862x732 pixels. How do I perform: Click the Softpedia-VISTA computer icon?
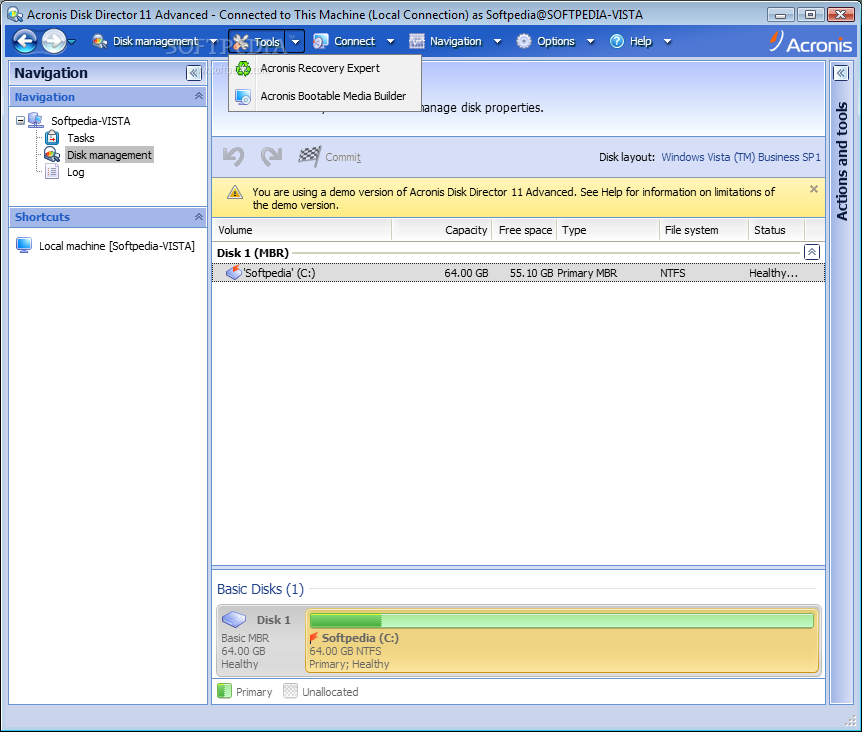tap(36, 120)
